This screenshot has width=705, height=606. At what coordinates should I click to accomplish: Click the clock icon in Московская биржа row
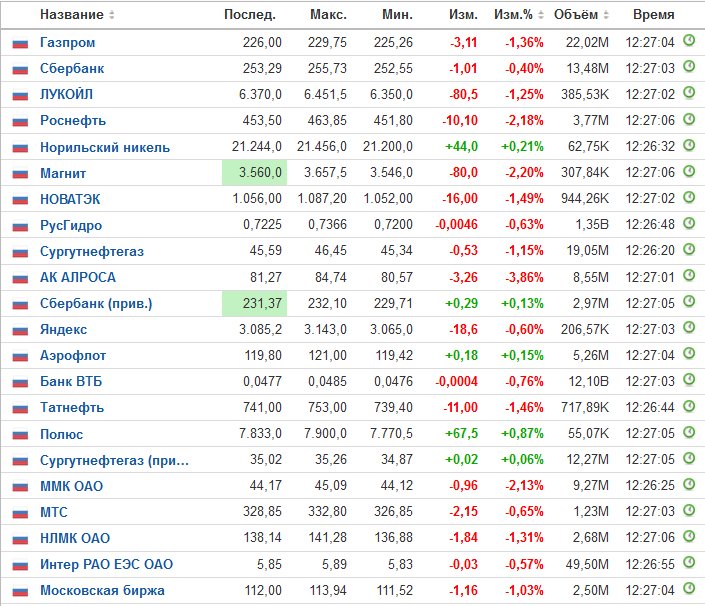(x=689, y=588)
